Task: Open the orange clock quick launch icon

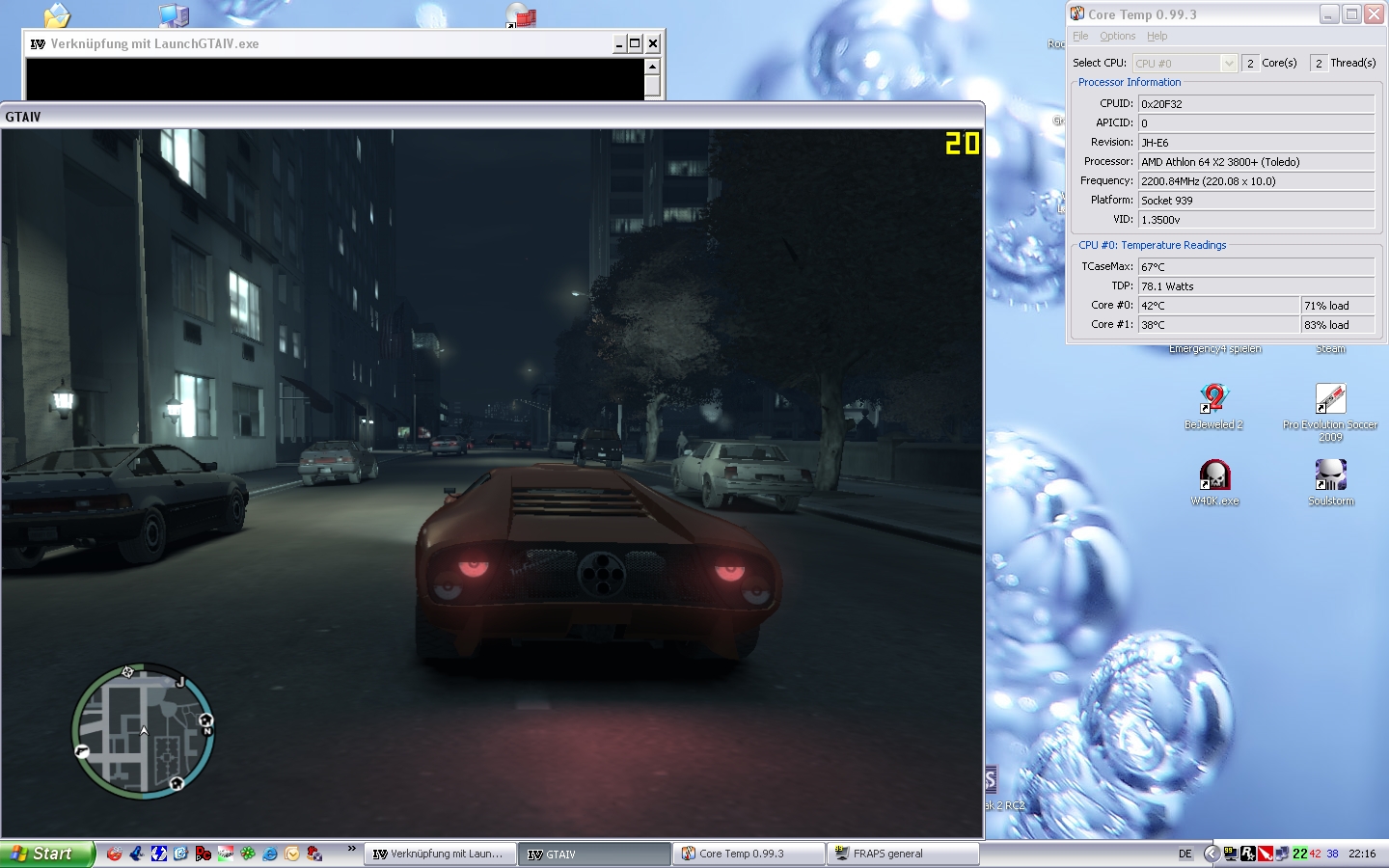Action: [x=292, y=854]
